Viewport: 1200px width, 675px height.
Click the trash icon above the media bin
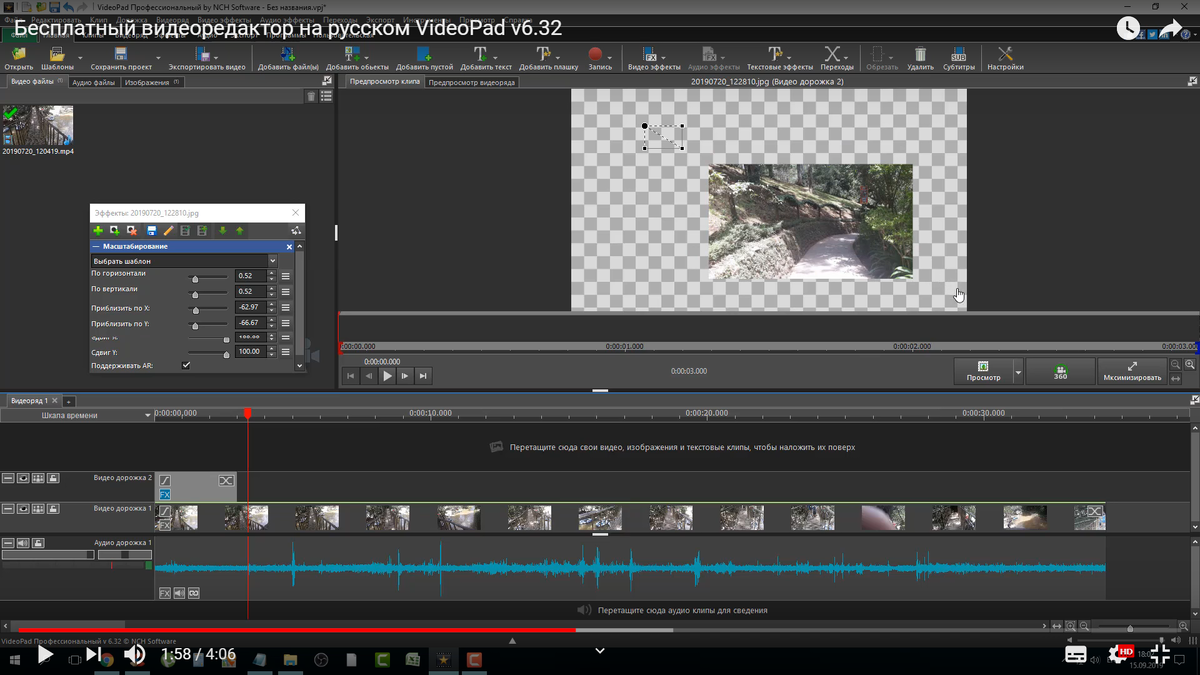click(311, 95)
